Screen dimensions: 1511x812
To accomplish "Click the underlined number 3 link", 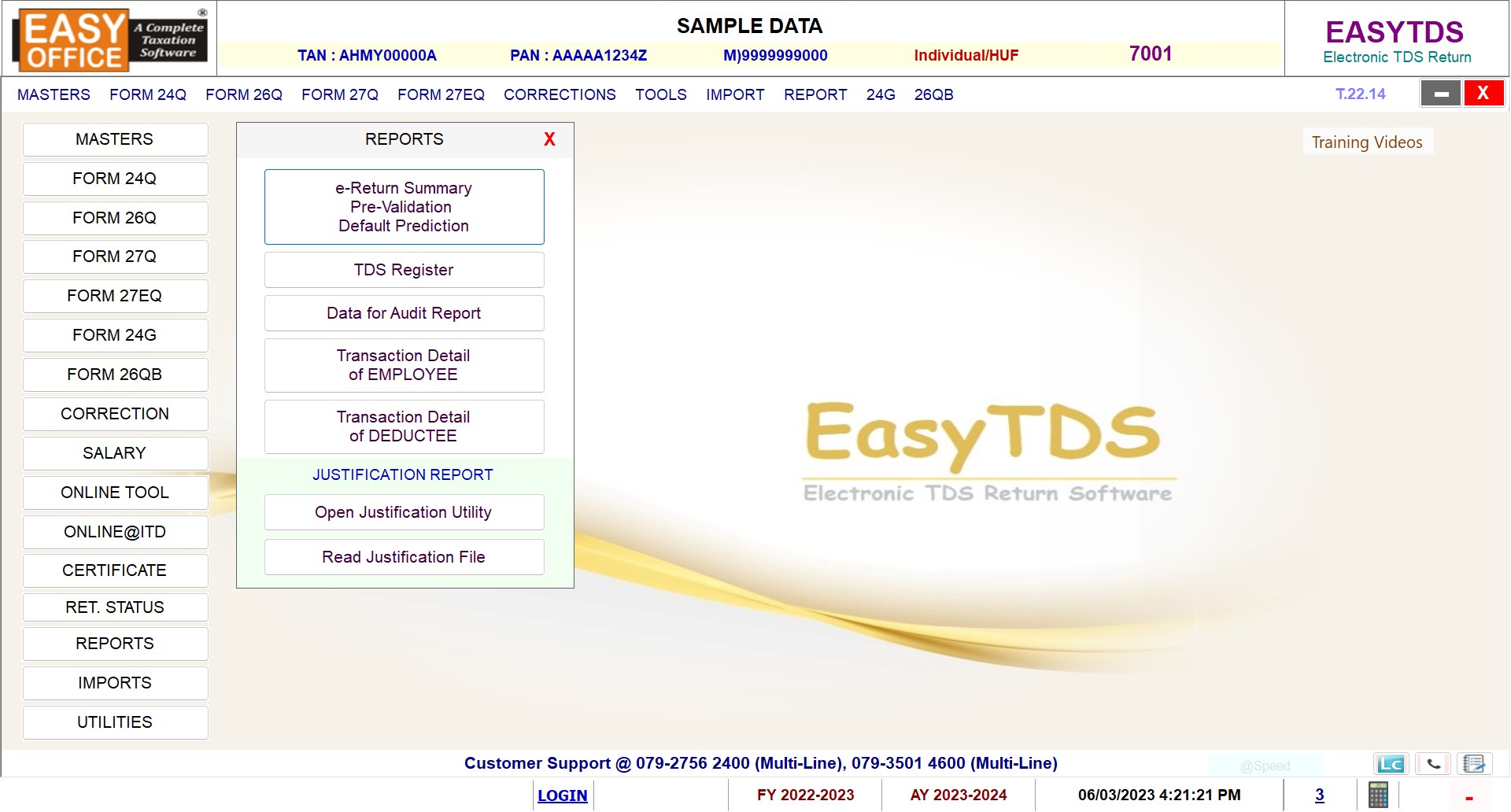I will [1319, 795].
